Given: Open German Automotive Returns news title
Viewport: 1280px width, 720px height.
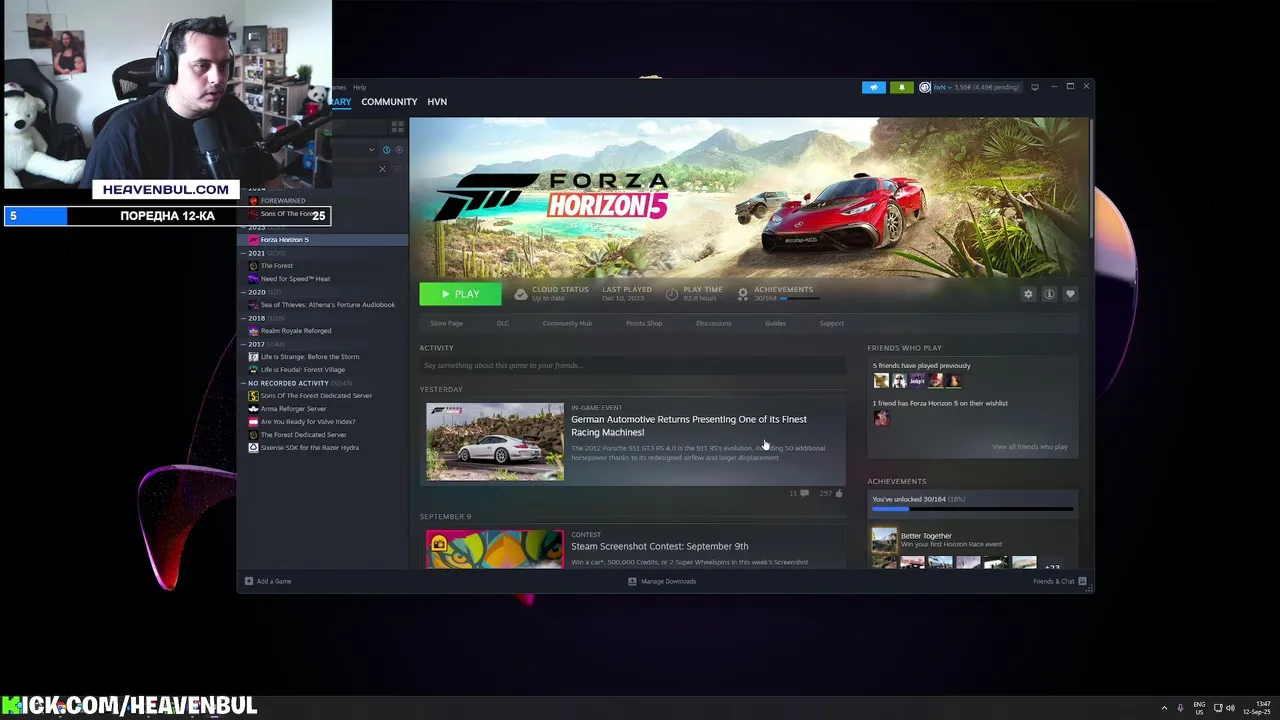Looking at the screenshot, I should [x=689, y=426].
